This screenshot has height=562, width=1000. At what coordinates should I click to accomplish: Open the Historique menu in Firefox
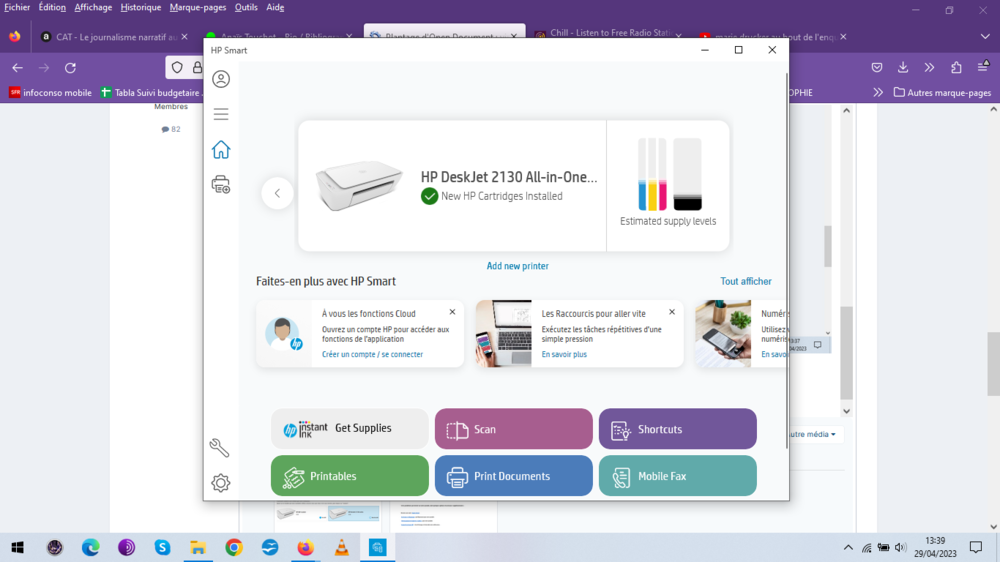coord(140,7)
